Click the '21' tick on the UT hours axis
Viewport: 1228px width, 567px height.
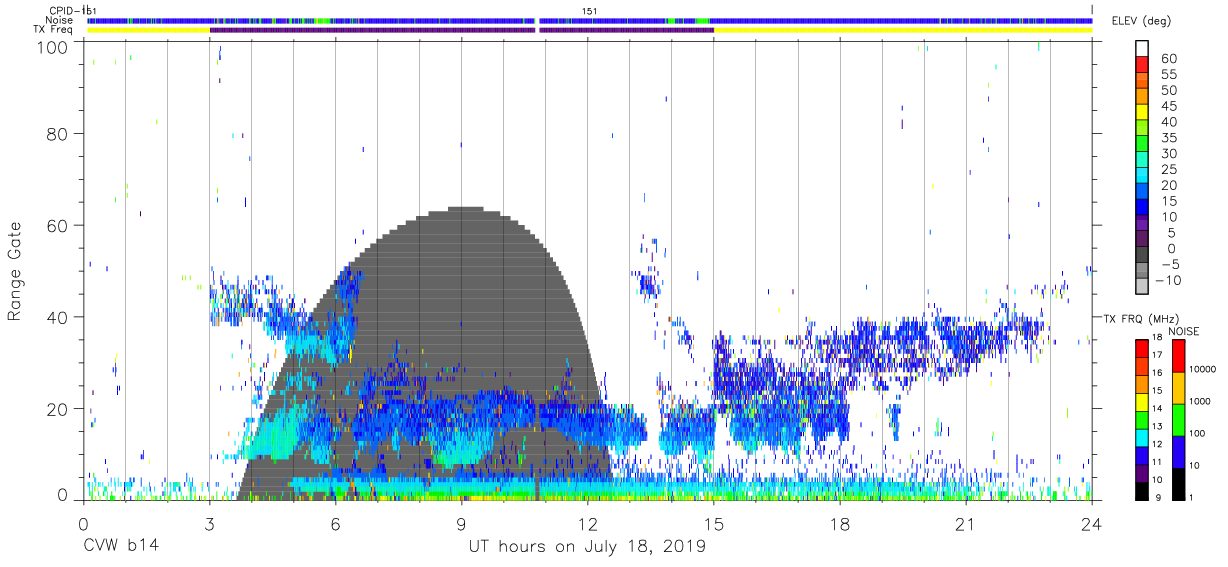click(966, 524)
